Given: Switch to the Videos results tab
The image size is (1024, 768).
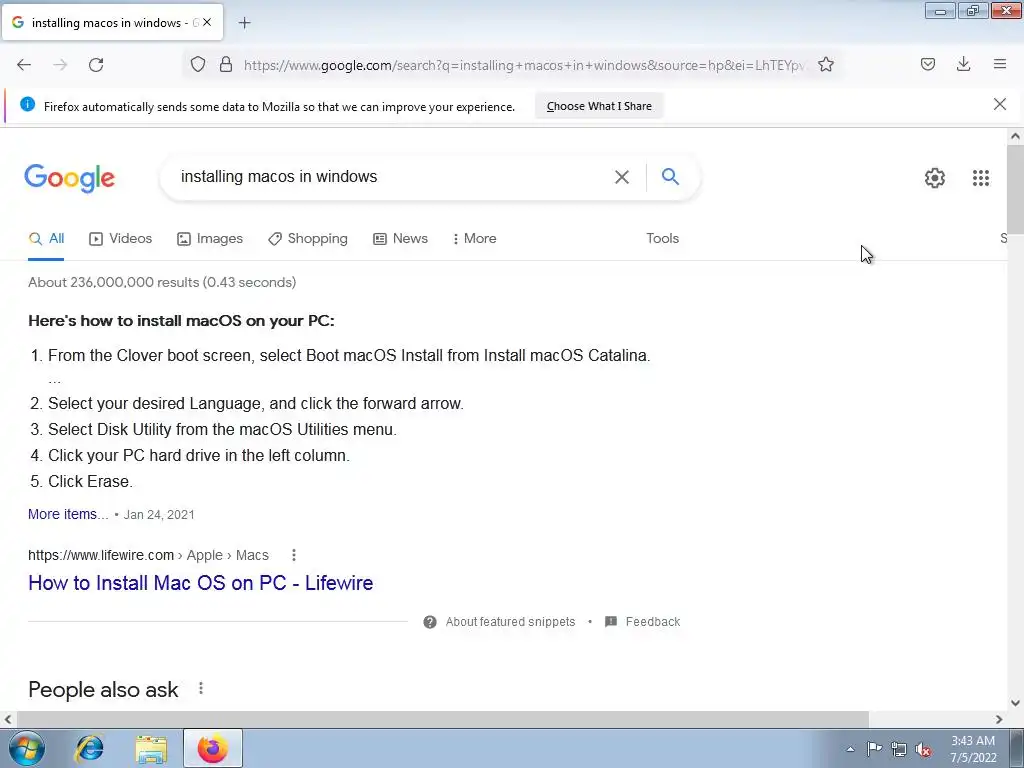Looking at the screenshot, I should click(120, 239).
